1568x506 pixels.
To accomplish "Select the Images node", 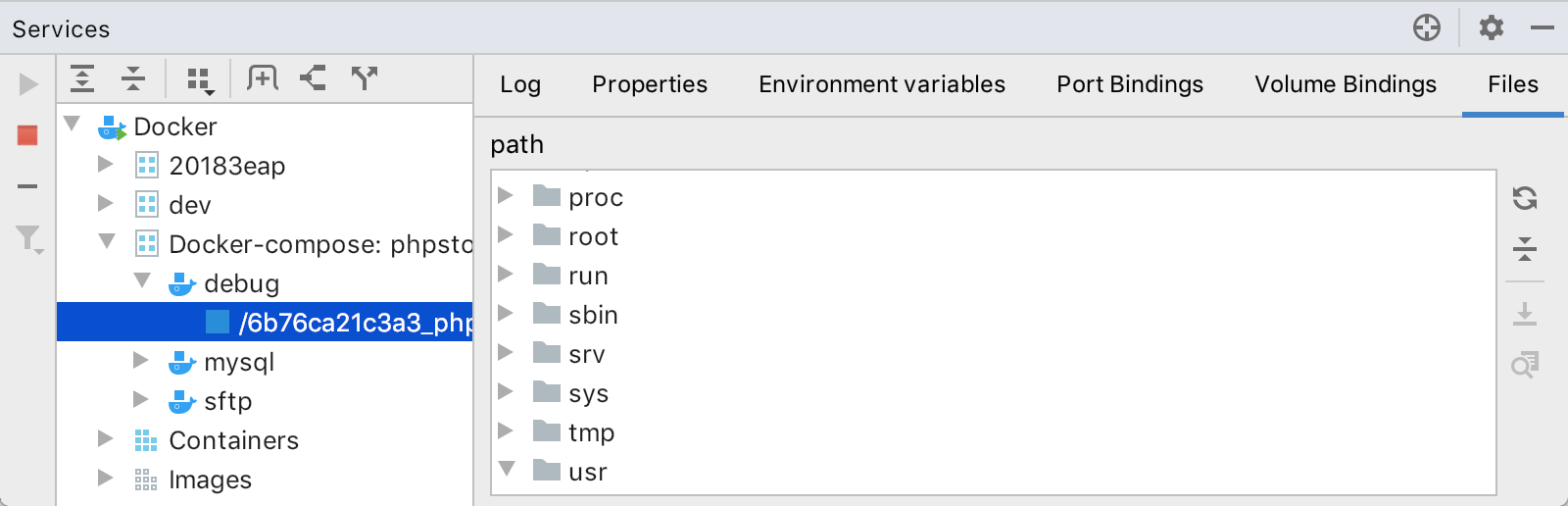I will pyautogui.click(x=210, y=480).
